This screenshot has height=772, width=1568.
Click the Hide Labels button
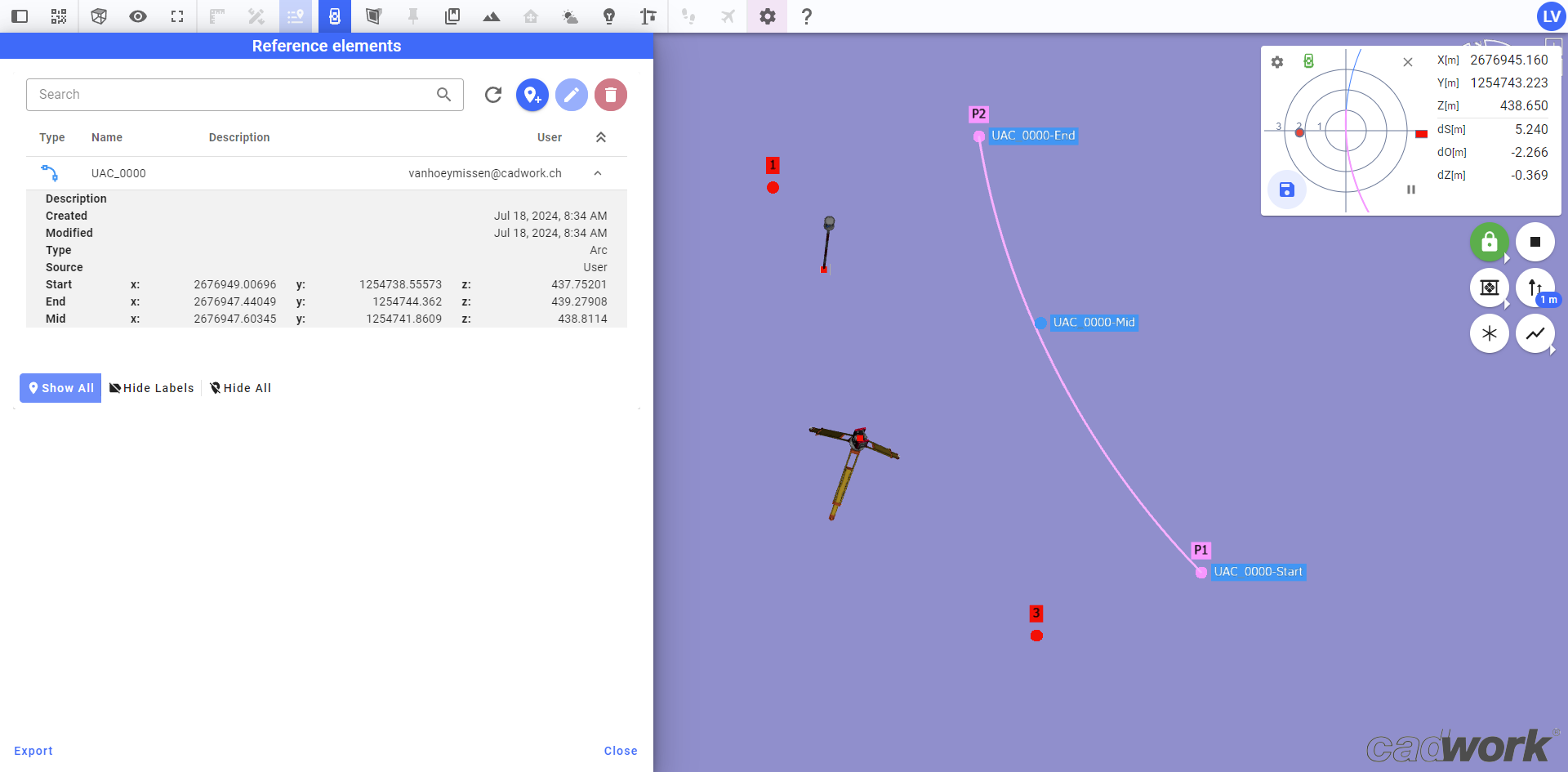tap(152, 388)
